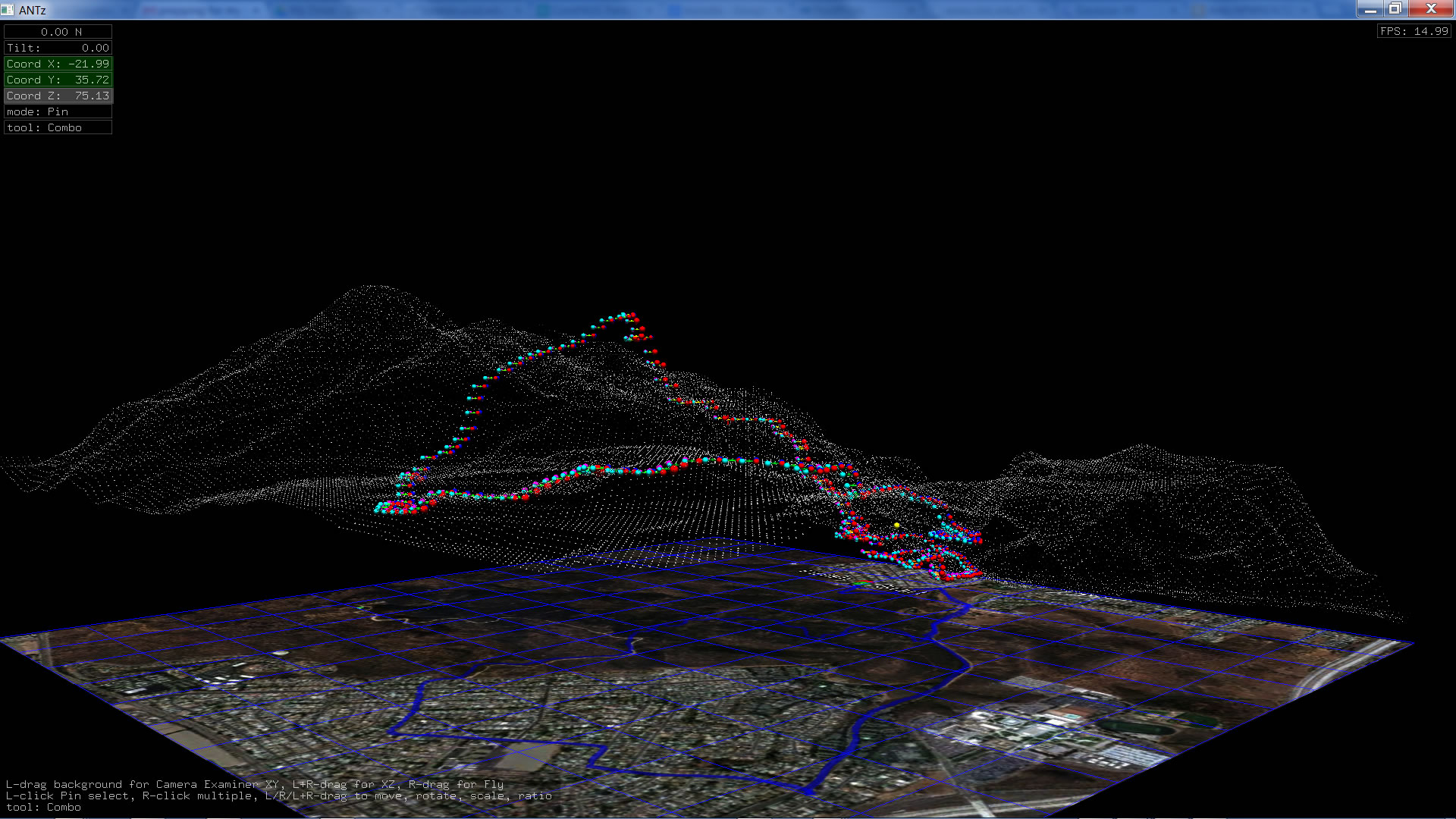Restore down the ANTz window

click(x=1395, y=9)
